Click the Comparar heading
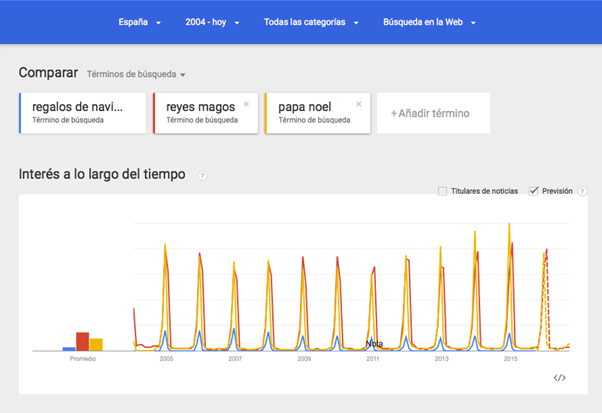Image resolution: width=602 pixels, height=413 pixels. pos(48,73)
